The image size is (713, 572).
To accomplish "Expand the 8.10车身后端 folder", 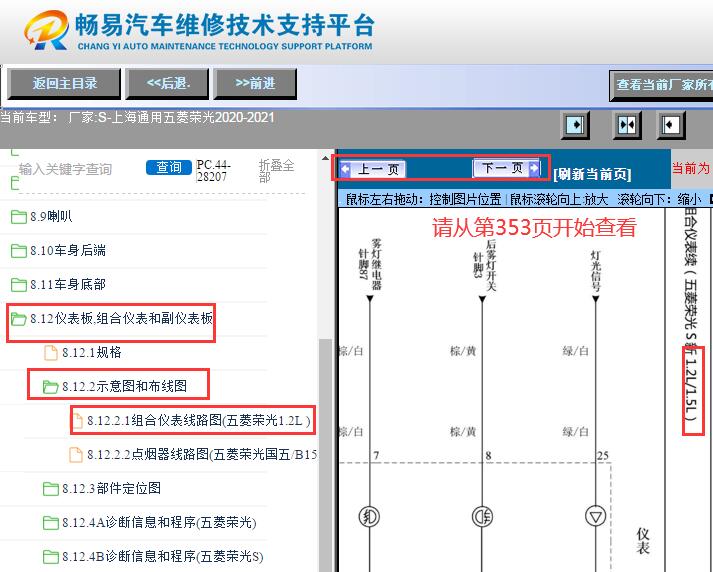I will 68,251.
